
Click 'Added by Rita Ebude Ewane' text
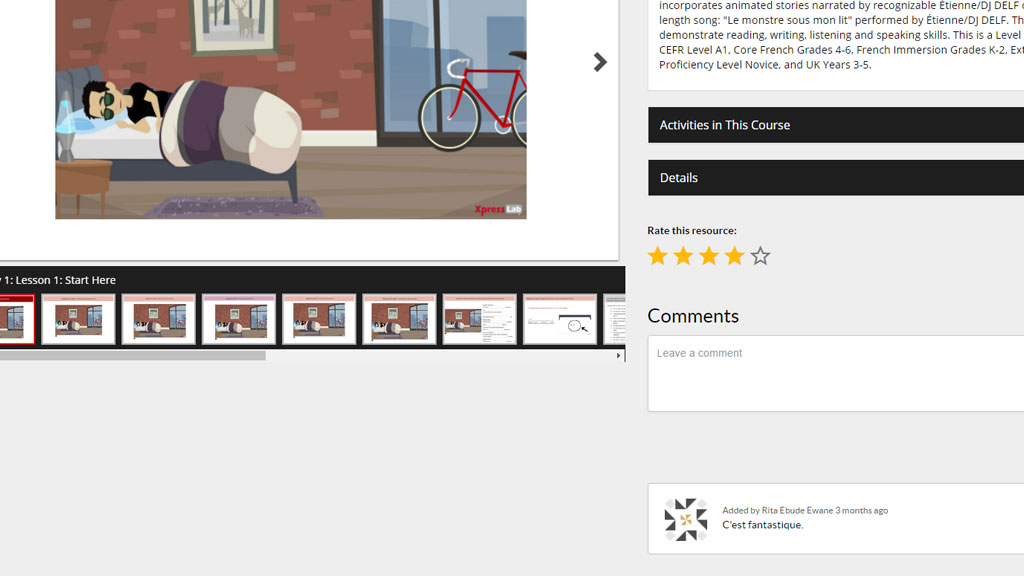click(x=777, y=511)
